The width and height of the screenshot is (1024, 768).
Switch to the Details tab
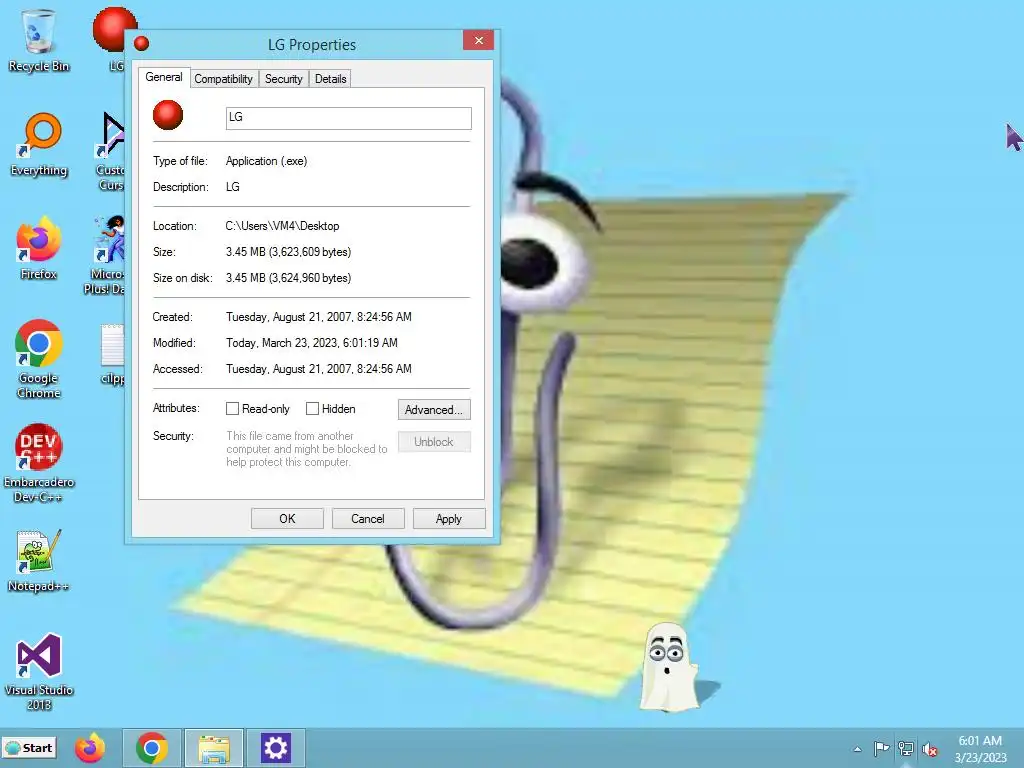pos(330,79)
